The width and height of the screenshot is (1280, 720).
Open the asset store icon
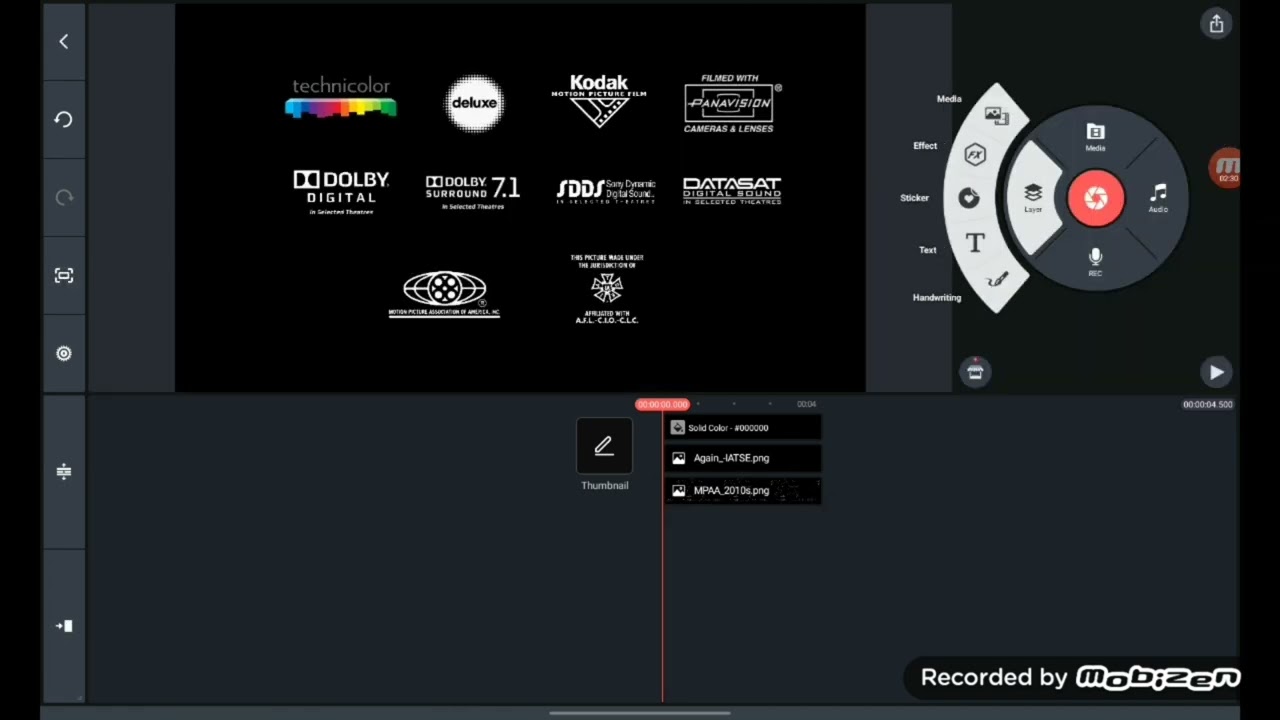pos(975,372)
